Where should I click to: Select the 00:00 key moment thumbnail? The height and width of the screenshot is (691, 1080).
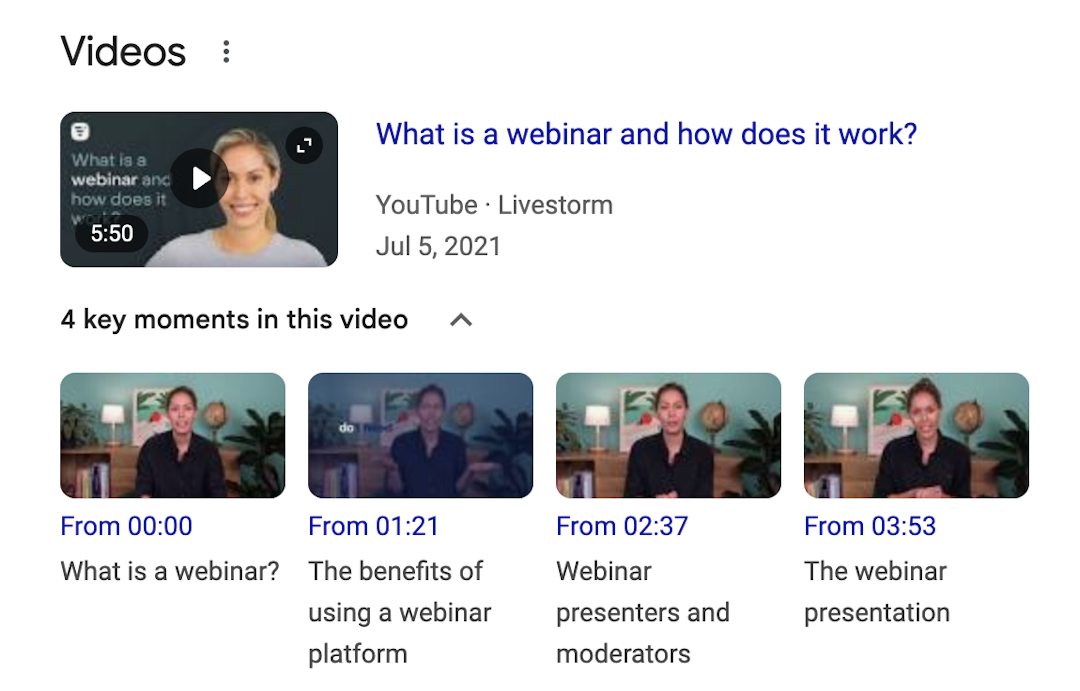173,435
